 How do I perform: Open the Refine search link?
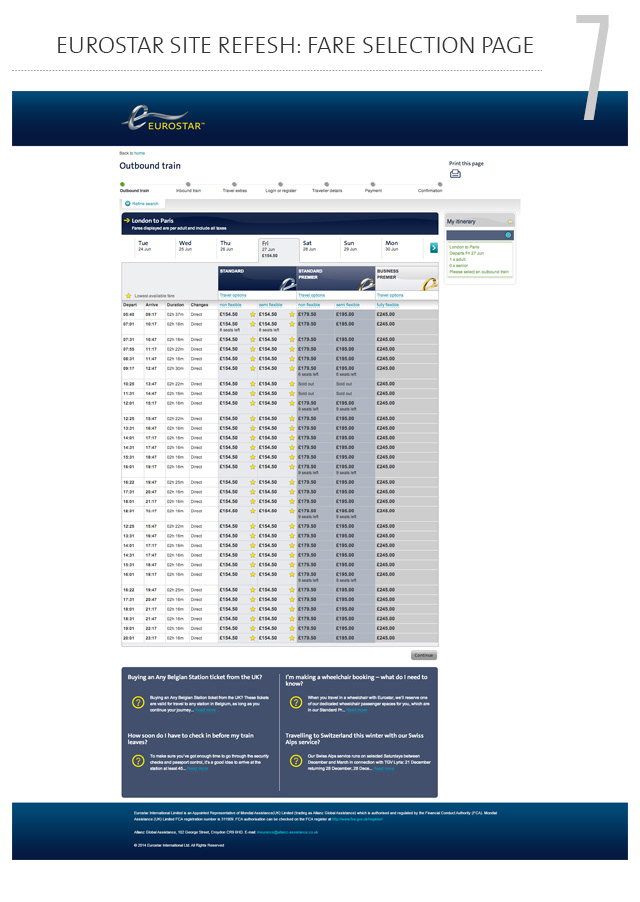145,204
